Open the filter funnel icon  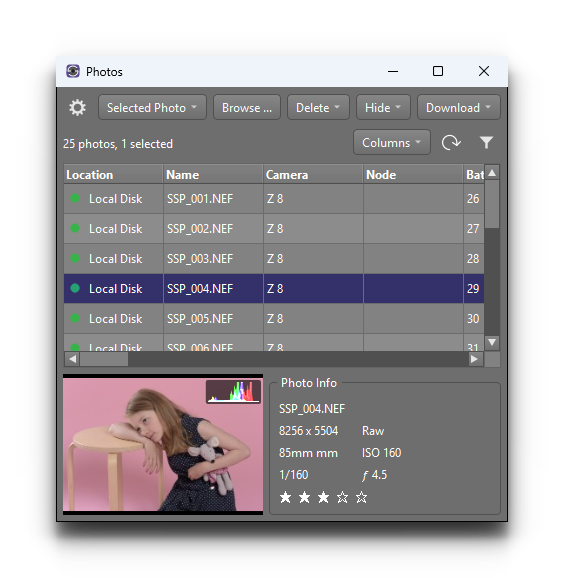pyautogui.click(x=486, y=142)
